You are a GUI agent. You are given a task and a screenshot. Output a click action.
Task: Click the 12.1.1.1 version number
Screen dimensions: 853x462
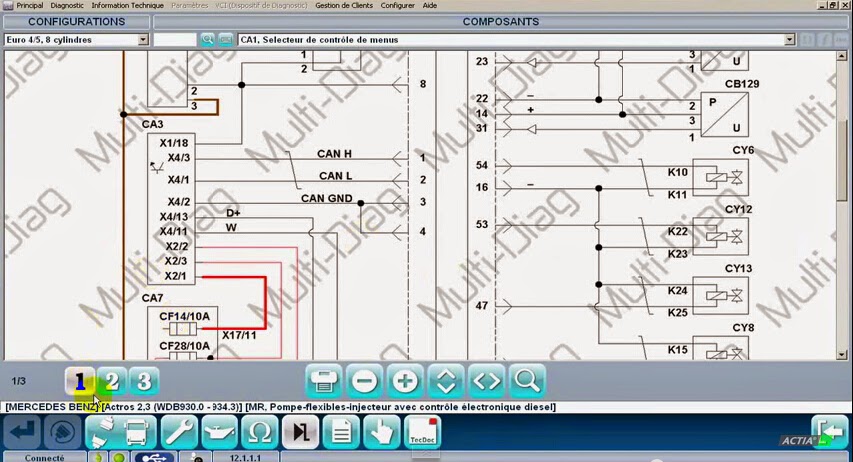245,458
